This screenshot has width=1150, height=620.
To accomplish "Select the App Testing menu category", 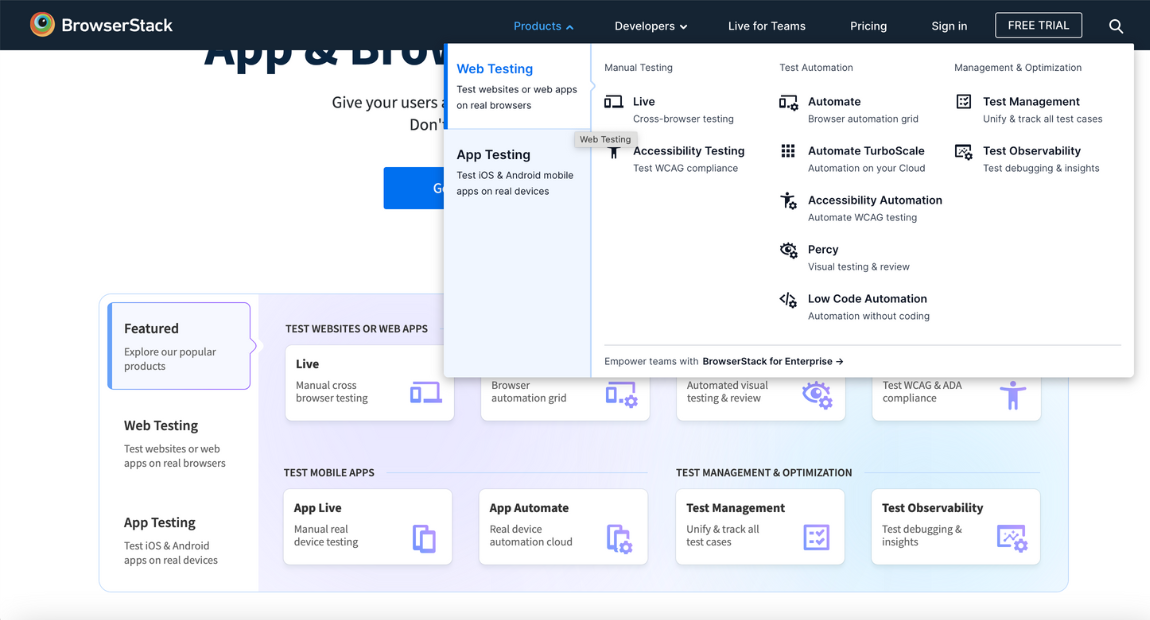I will (517, 171).
